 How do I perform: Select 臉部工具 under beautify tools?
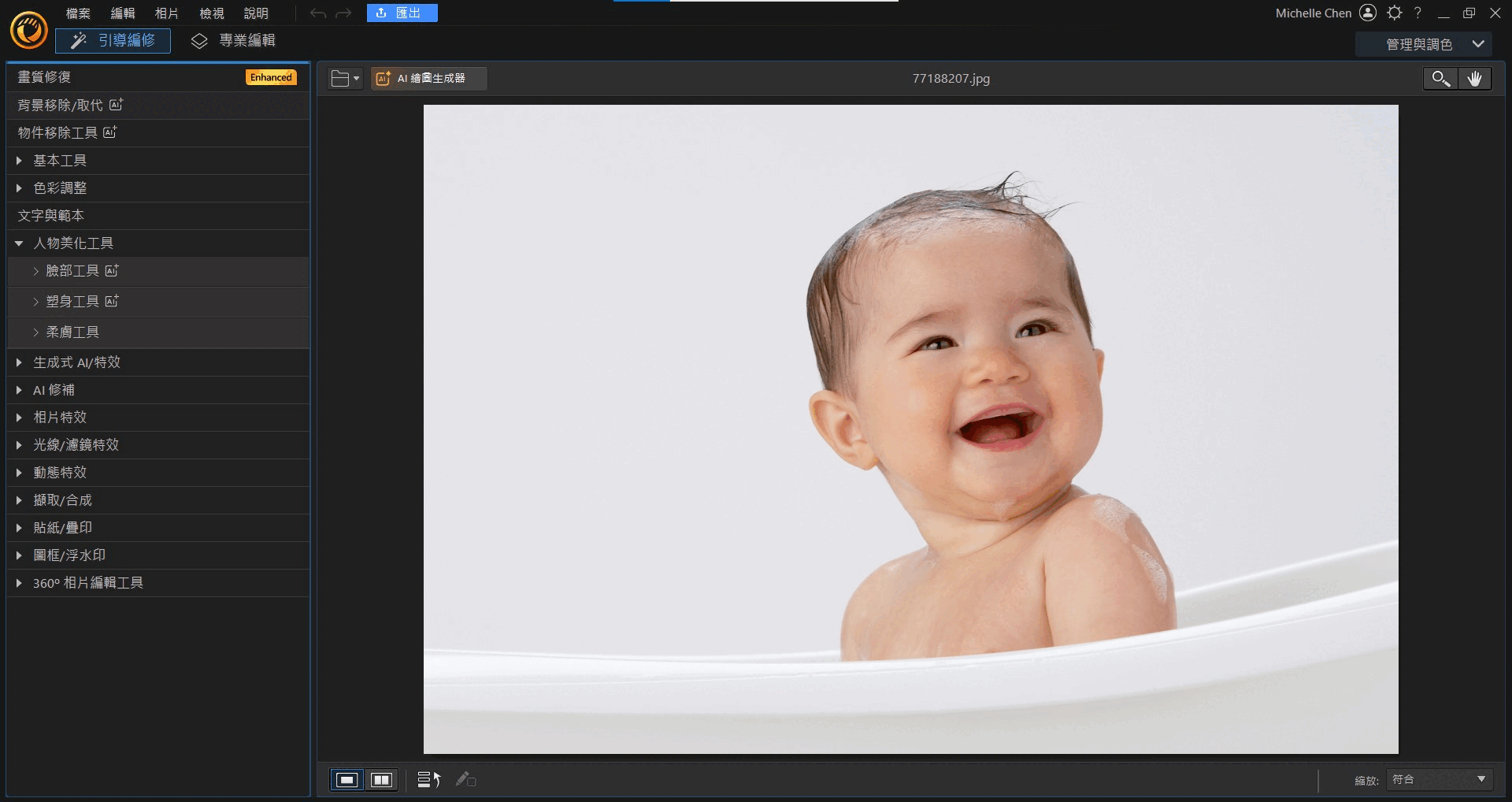(72, 271)
